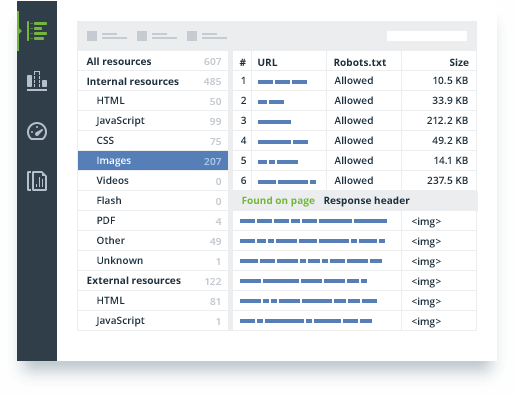Open the reports document sidebar icon

[37, 181]
